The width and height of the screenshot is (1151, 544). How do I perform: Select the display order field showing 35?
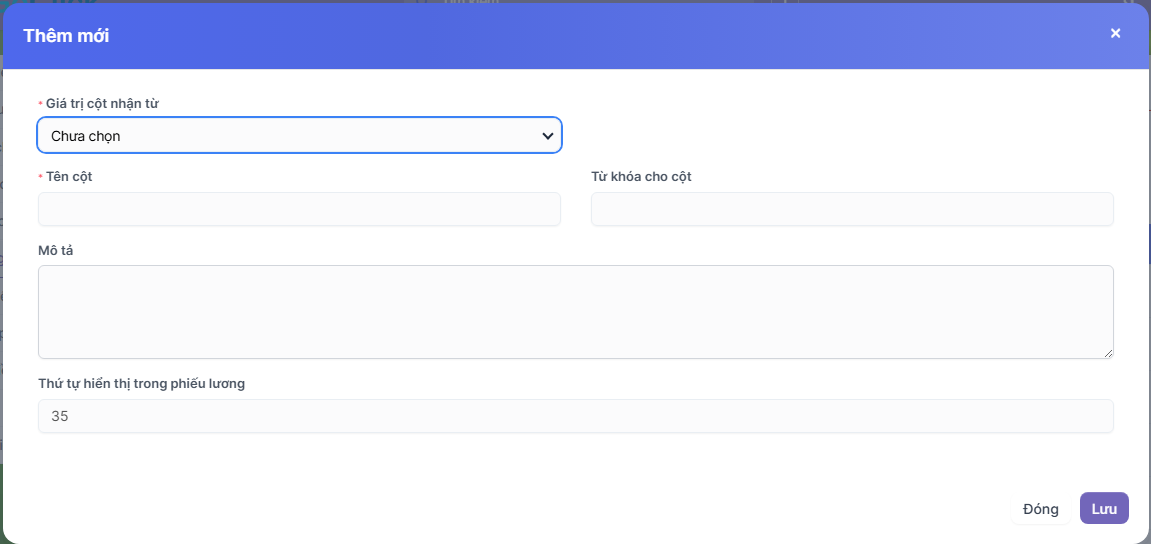point(575,416)
